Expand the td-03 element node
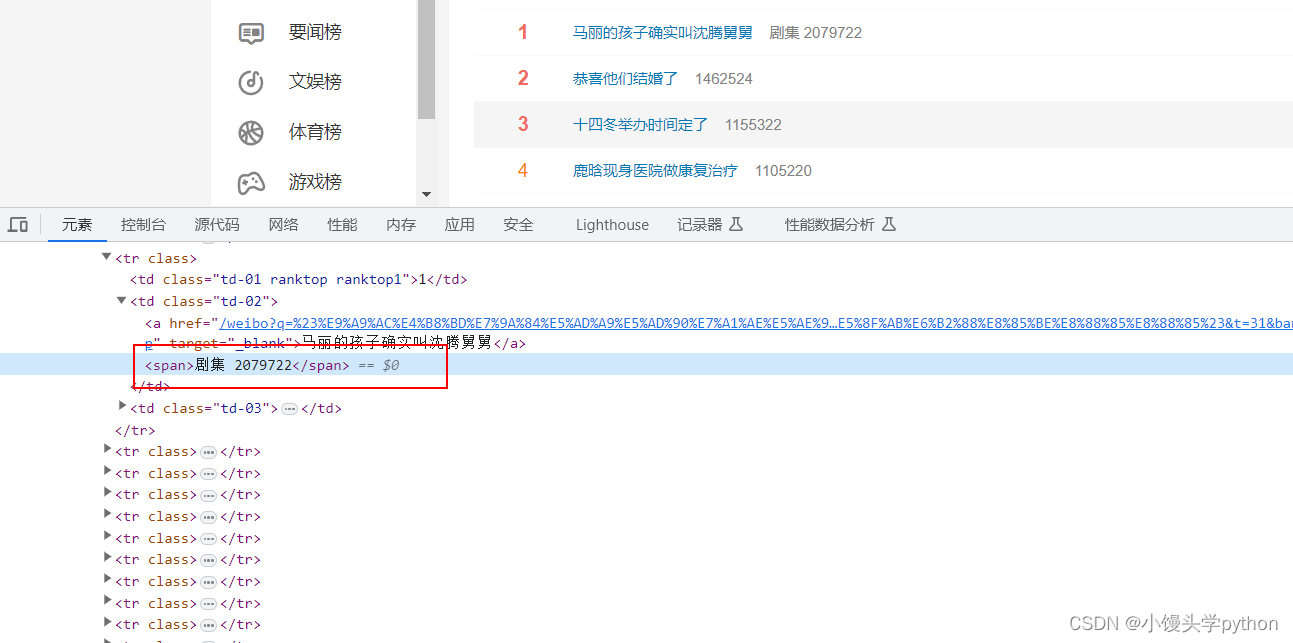The height and width of the screenshot is (643, 1293). [x=122, y=406]
